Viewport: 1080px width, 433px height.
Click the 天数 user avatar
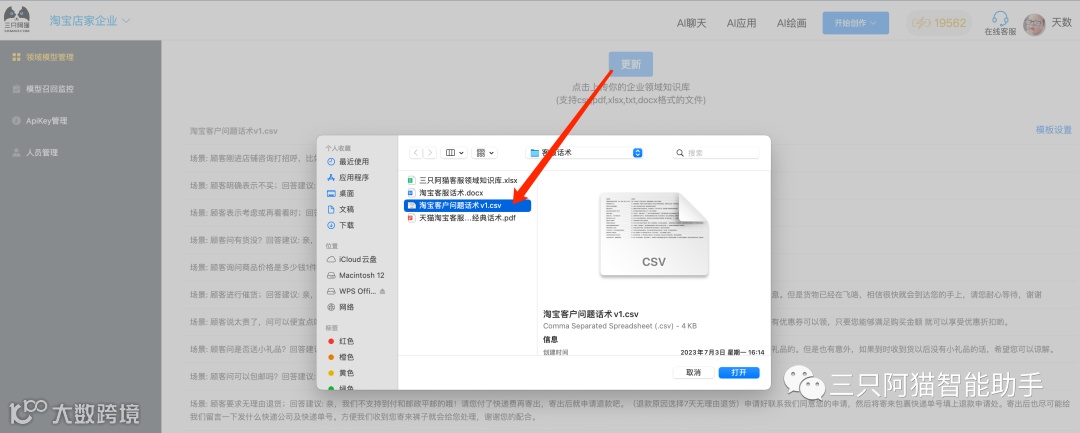[x=1035, y=25]
